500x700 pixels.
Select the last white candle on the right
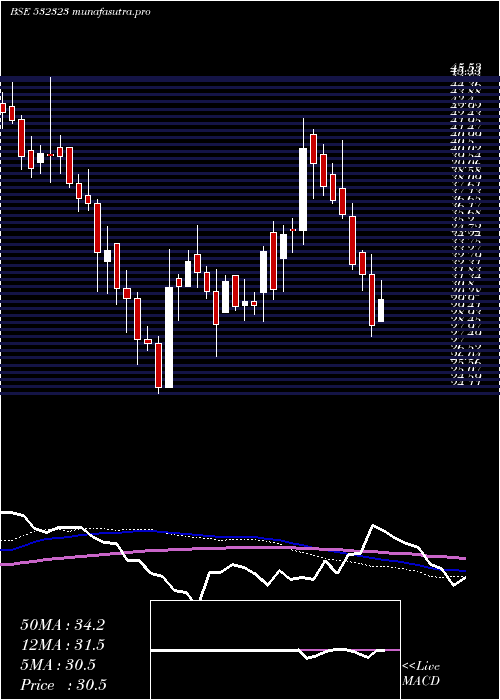point(381,310)
